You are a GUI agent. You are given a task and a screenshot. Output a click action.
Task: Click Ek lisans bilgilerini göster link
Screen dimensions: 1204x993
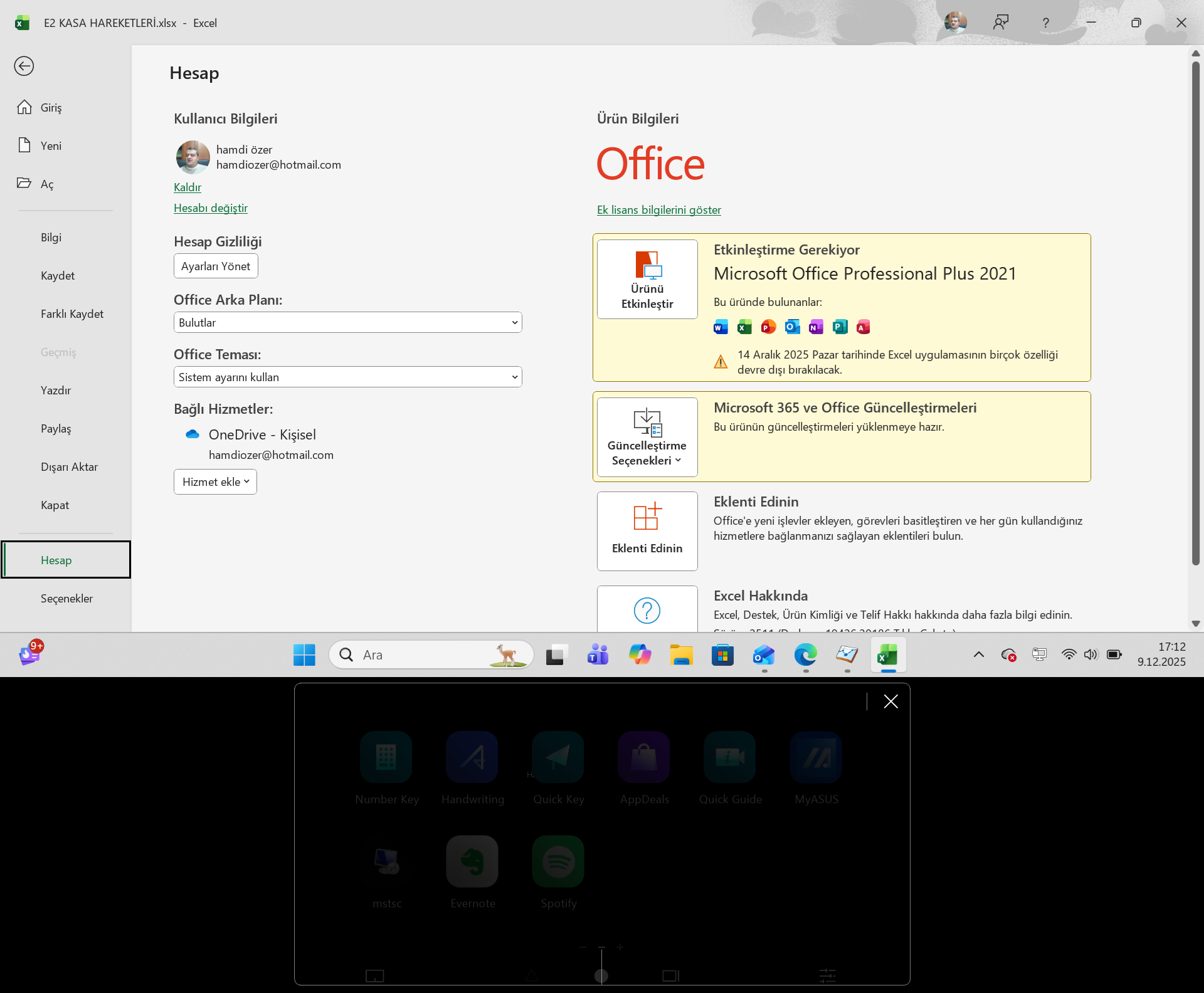coord(659,209)
